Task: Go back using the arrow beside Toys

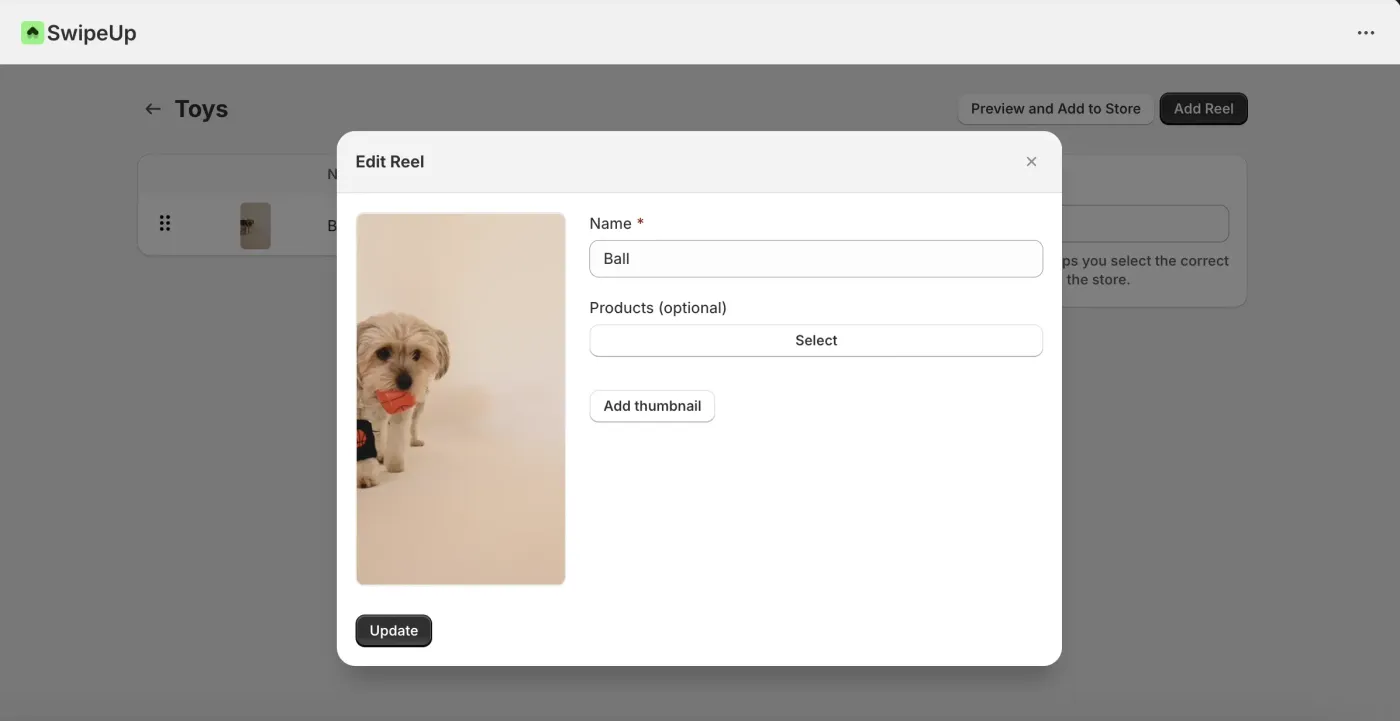Action: click(x=152, y=109)
